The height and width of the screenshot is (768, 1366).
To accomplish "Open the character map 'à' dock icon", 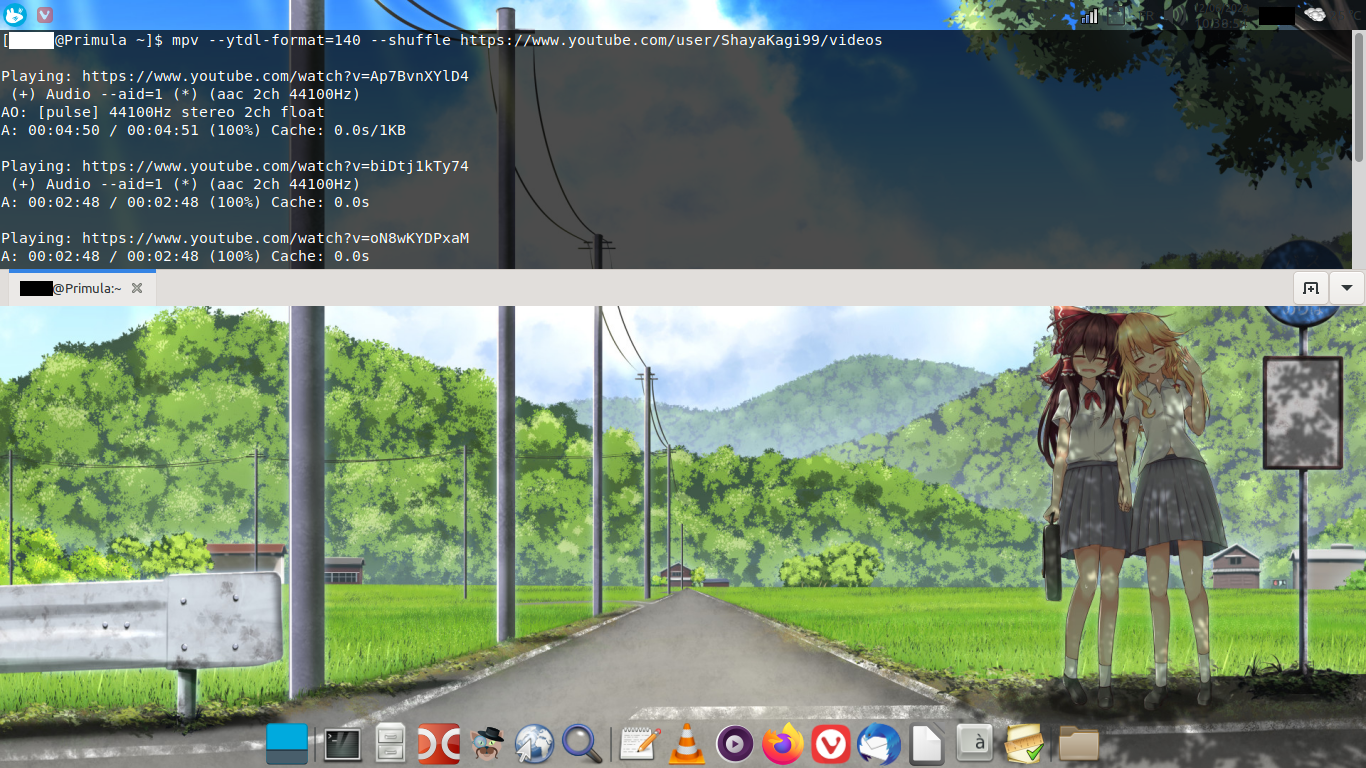I will 975,744.
